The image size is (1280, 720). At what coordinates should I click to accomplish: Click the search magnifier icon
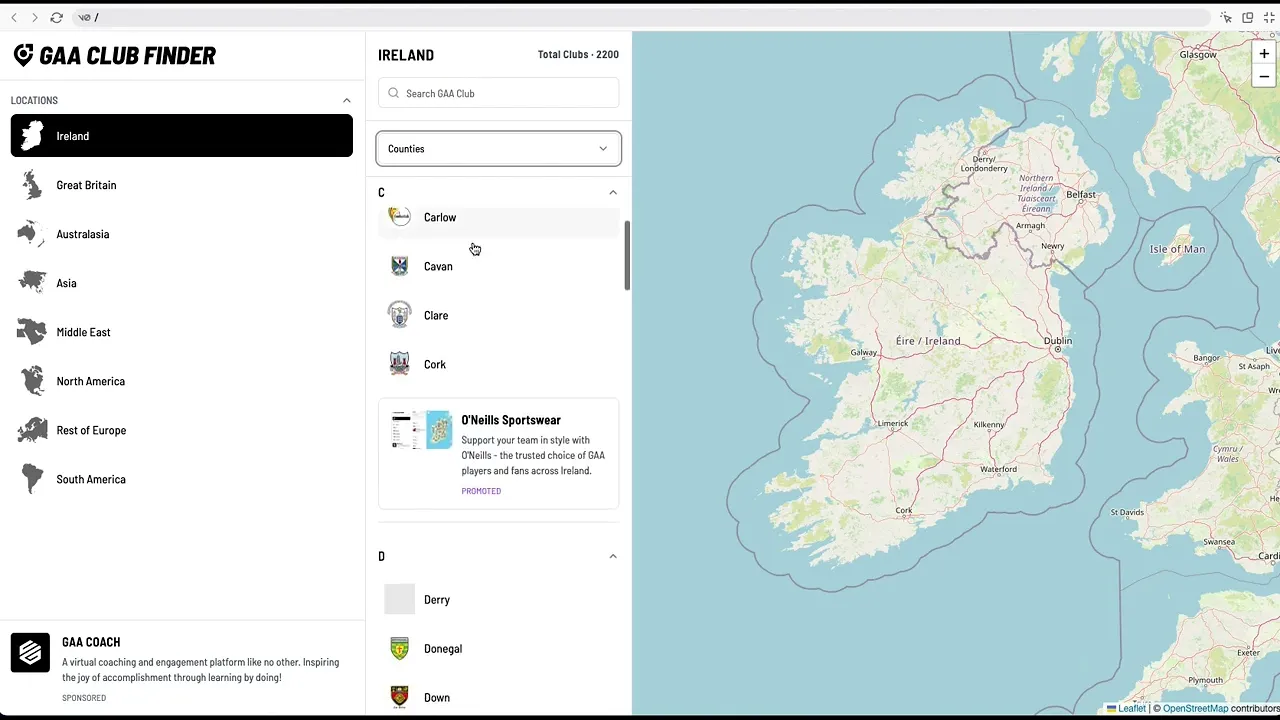(x=393, y=93)
